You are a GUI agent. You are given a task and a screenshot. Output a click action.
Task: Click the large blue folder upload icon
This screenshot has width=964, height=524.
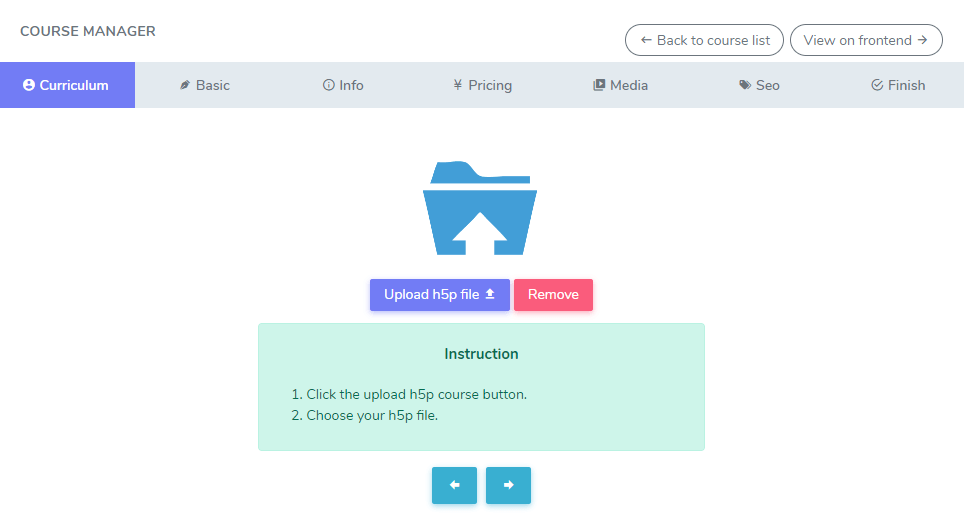480,208
